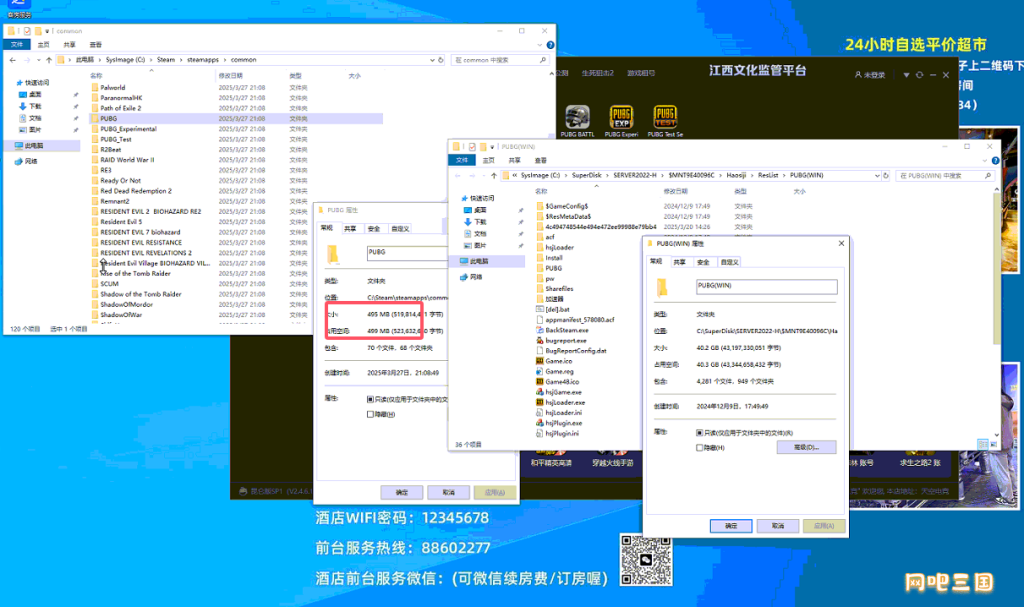The image size is (1024, 607).
Task: Open Help in the common Explorer window
Action: 551,45
